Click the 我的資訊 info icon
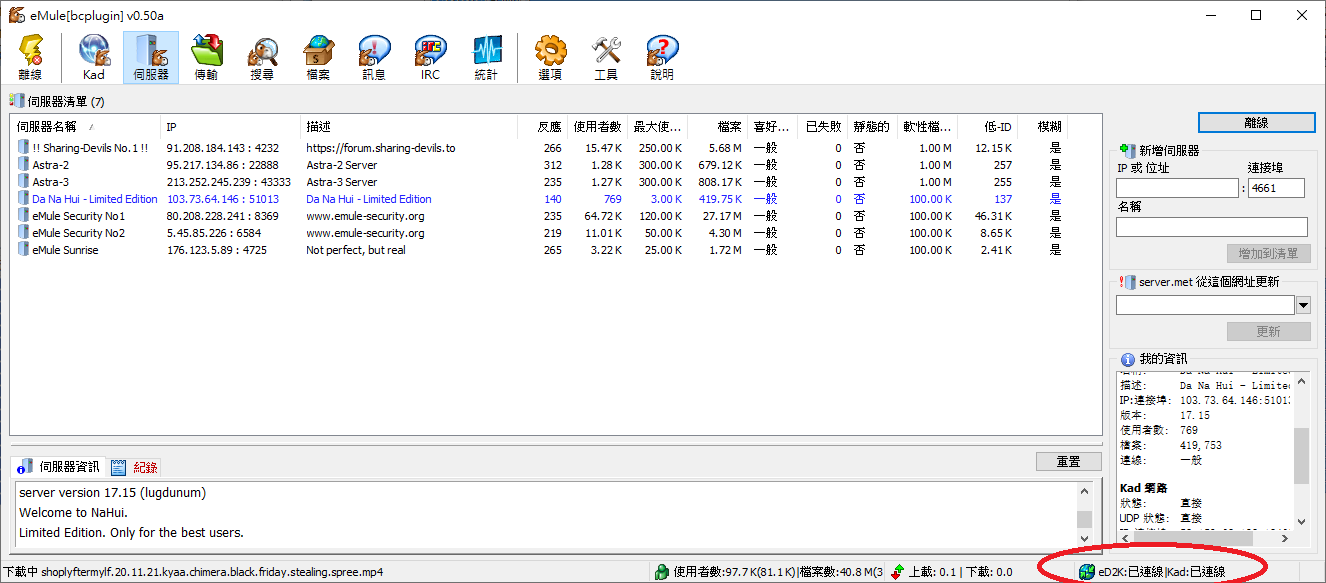 (1127, 359)
